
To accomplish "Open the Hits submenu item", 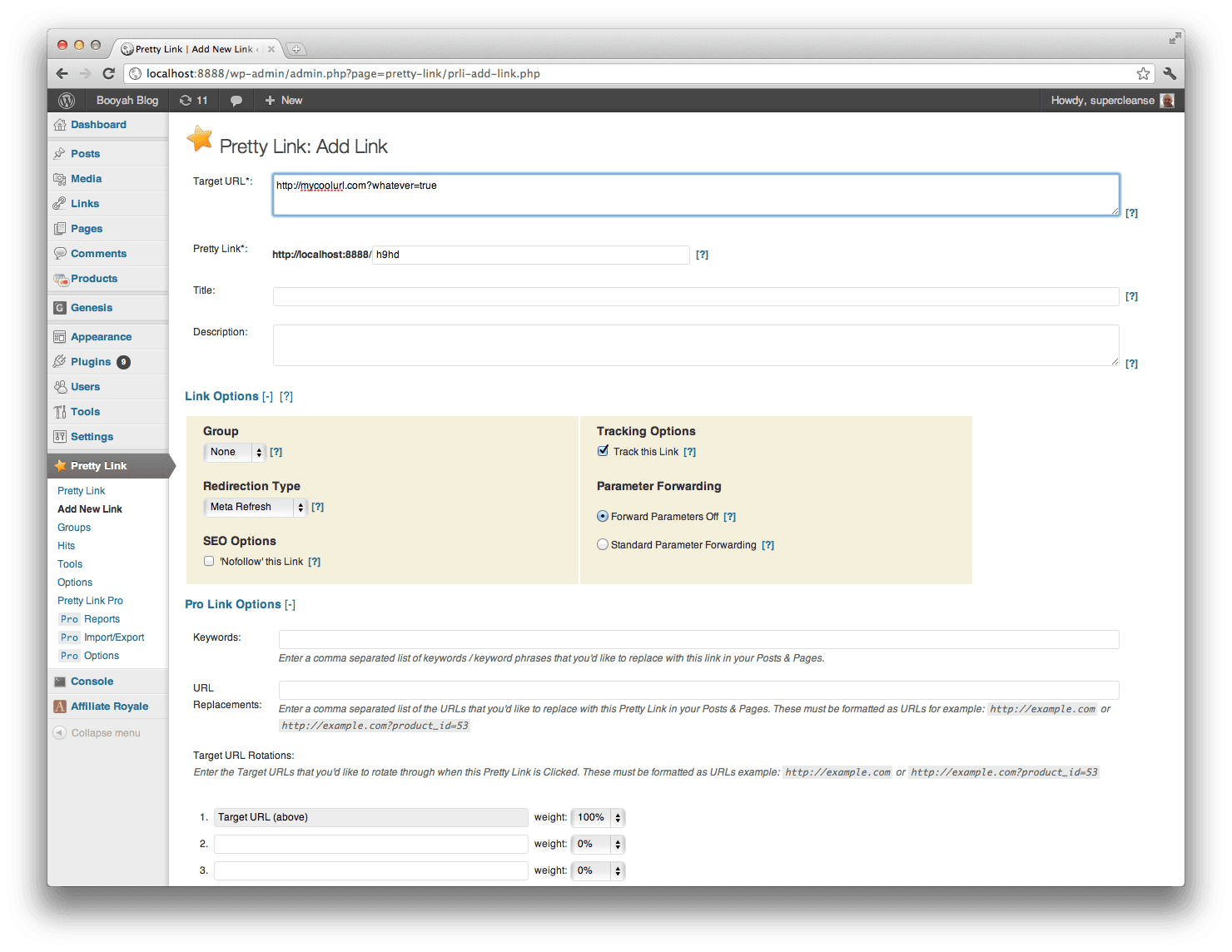I will pyautogui.click(x=67, y=546).
